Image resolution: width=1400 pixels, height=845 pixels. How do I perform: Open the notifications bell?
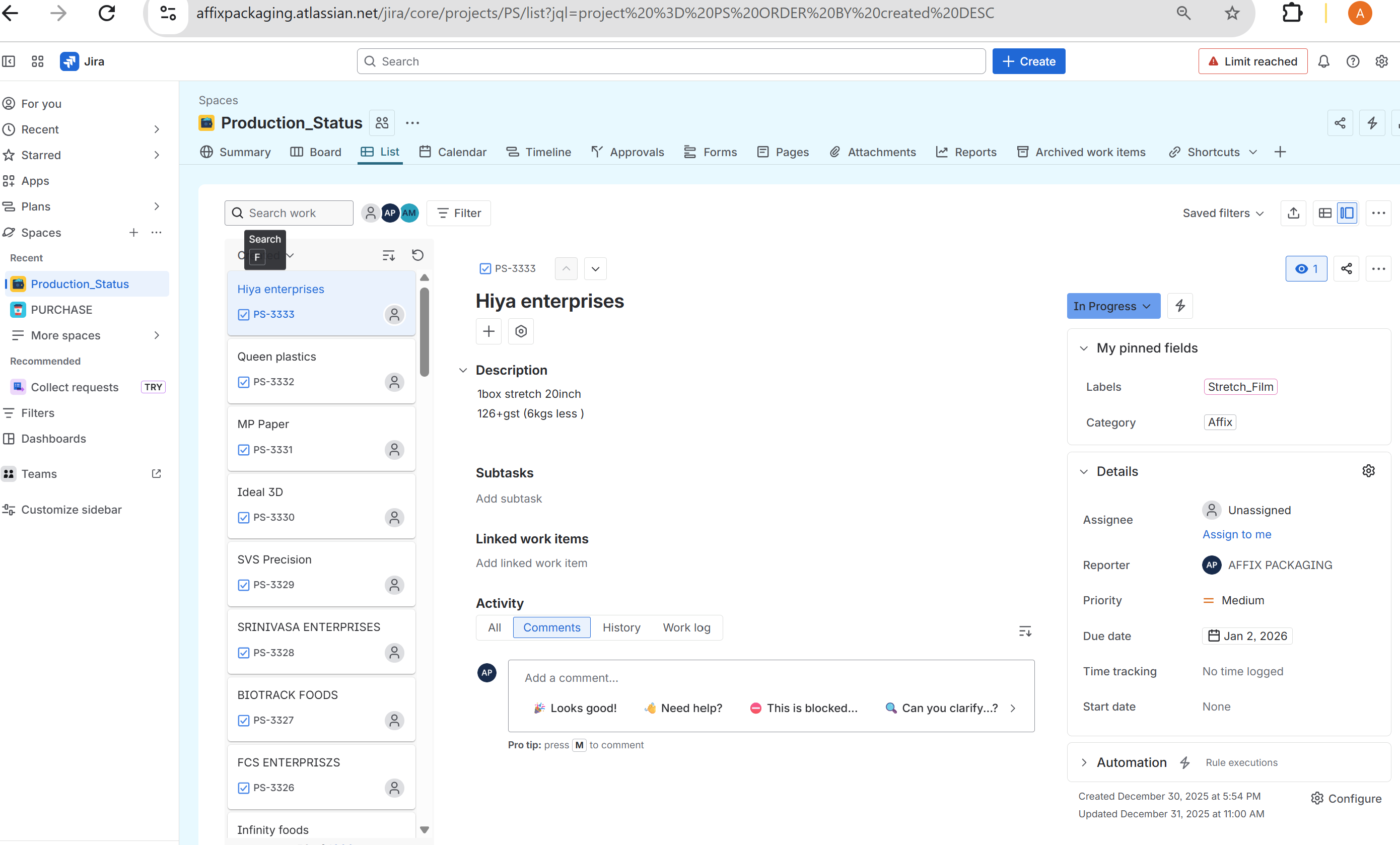click(1323, 61)
